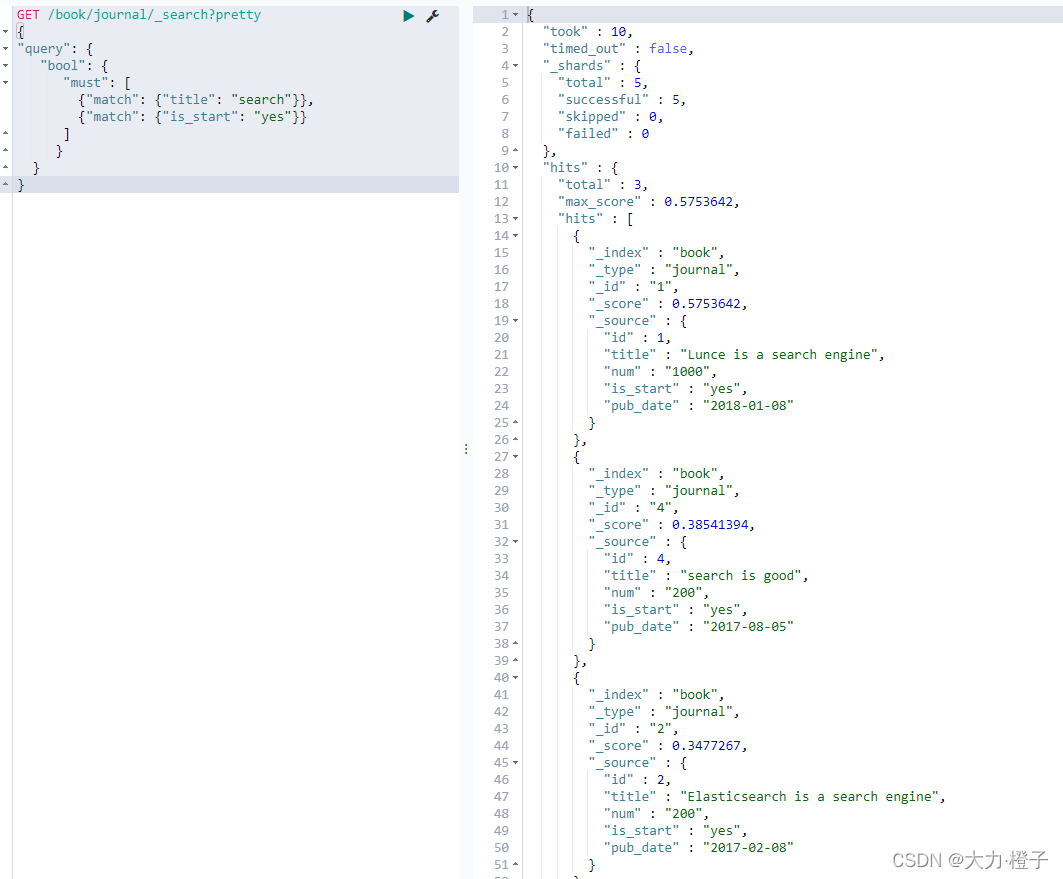Click the "pub_date" : "2017-02-08" line

(x=698, y=847)
